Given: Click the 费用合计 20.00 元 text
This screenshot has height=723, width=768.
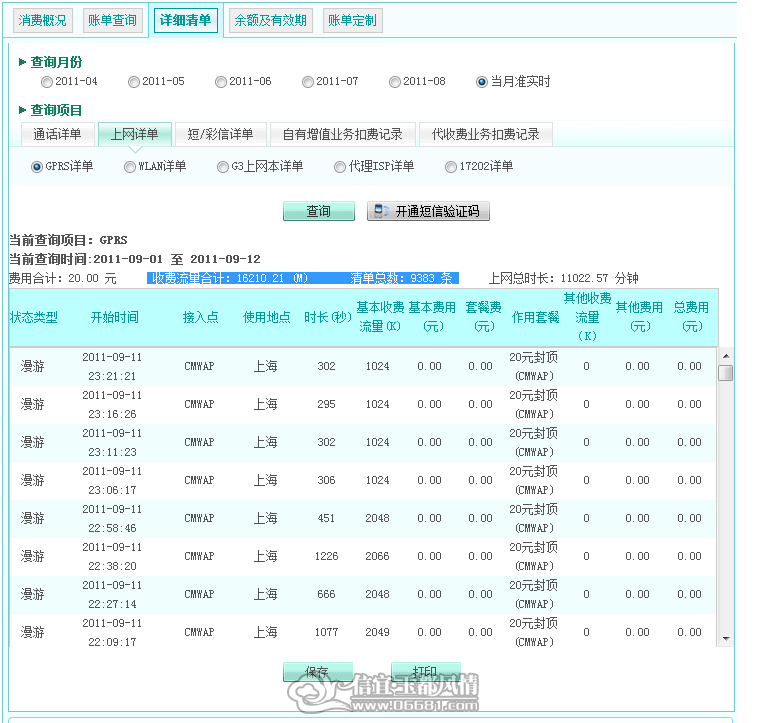Looking at the screenshot, I should point(63,278).
